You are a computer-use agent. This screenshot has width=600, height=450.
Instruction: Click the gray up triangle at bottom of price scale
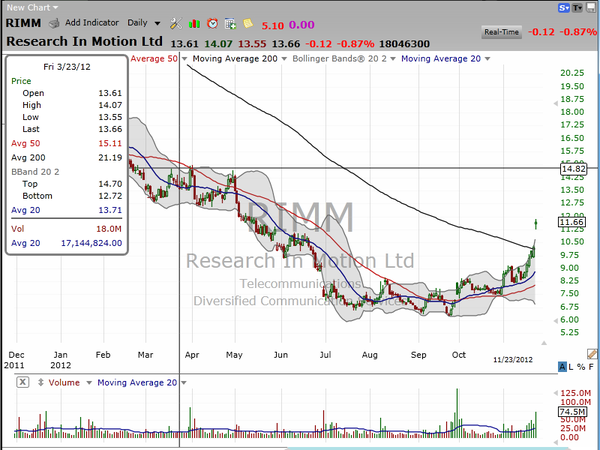[x=544, y=343]
